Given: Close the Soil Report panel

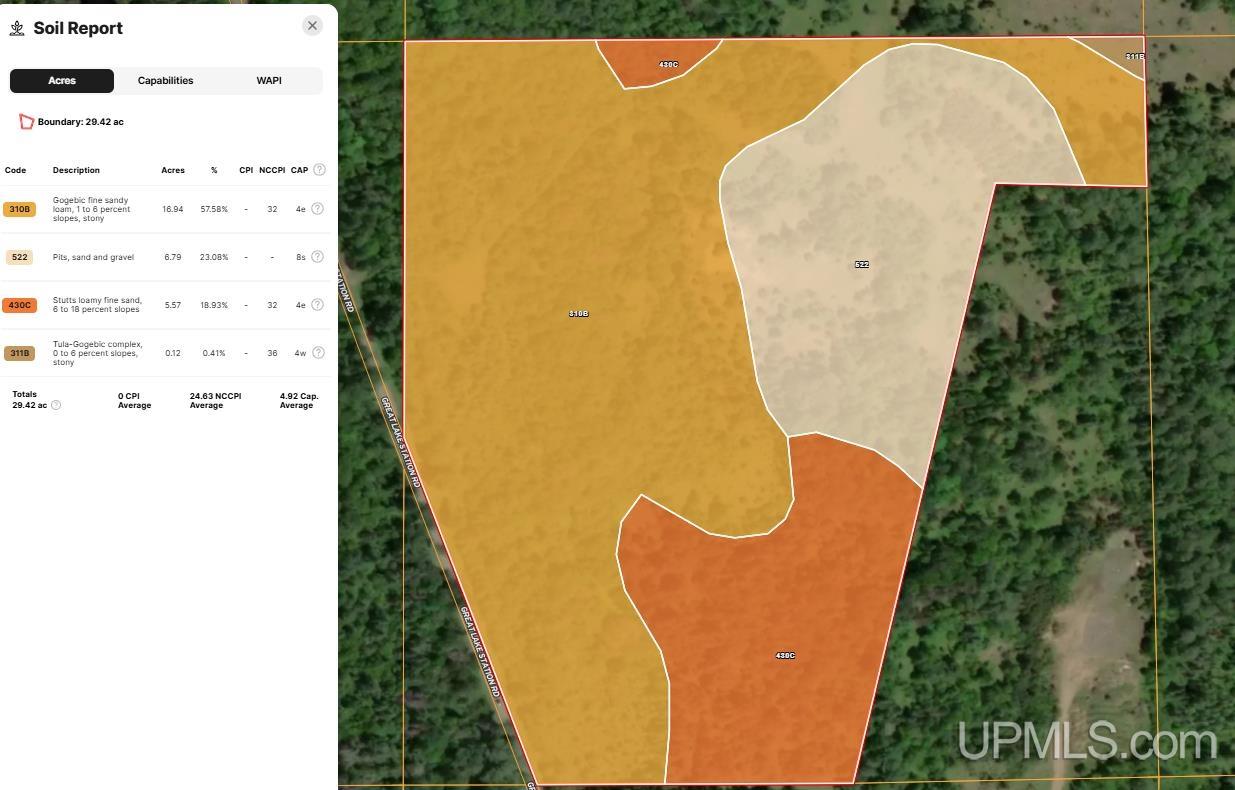Looking at the screenshot, I should click(x=312, y=26).
